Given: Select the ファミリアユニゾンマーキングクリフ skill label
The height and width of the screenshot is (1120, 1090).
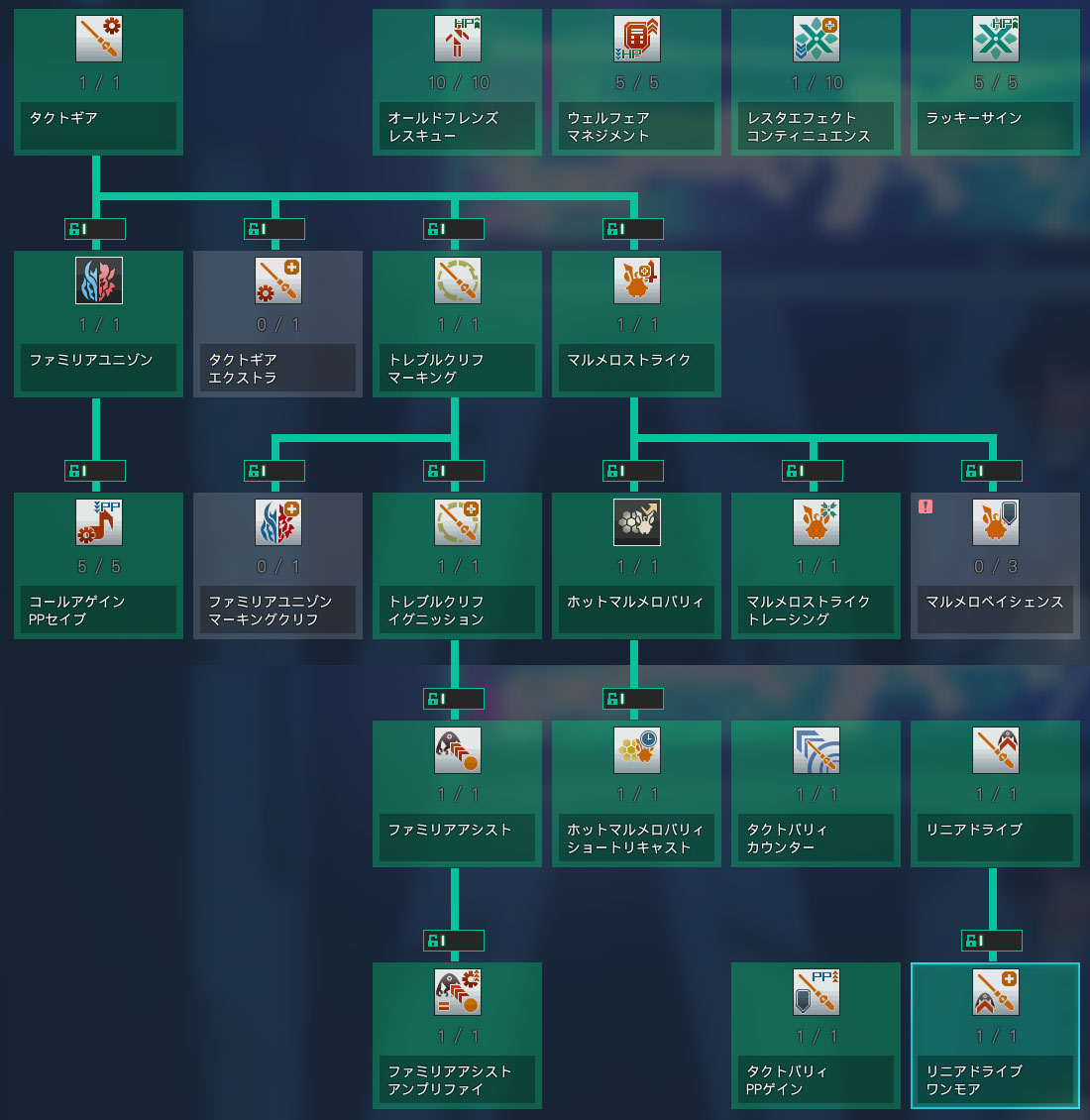Looking at the screenshot, I should tap(277, 610).
